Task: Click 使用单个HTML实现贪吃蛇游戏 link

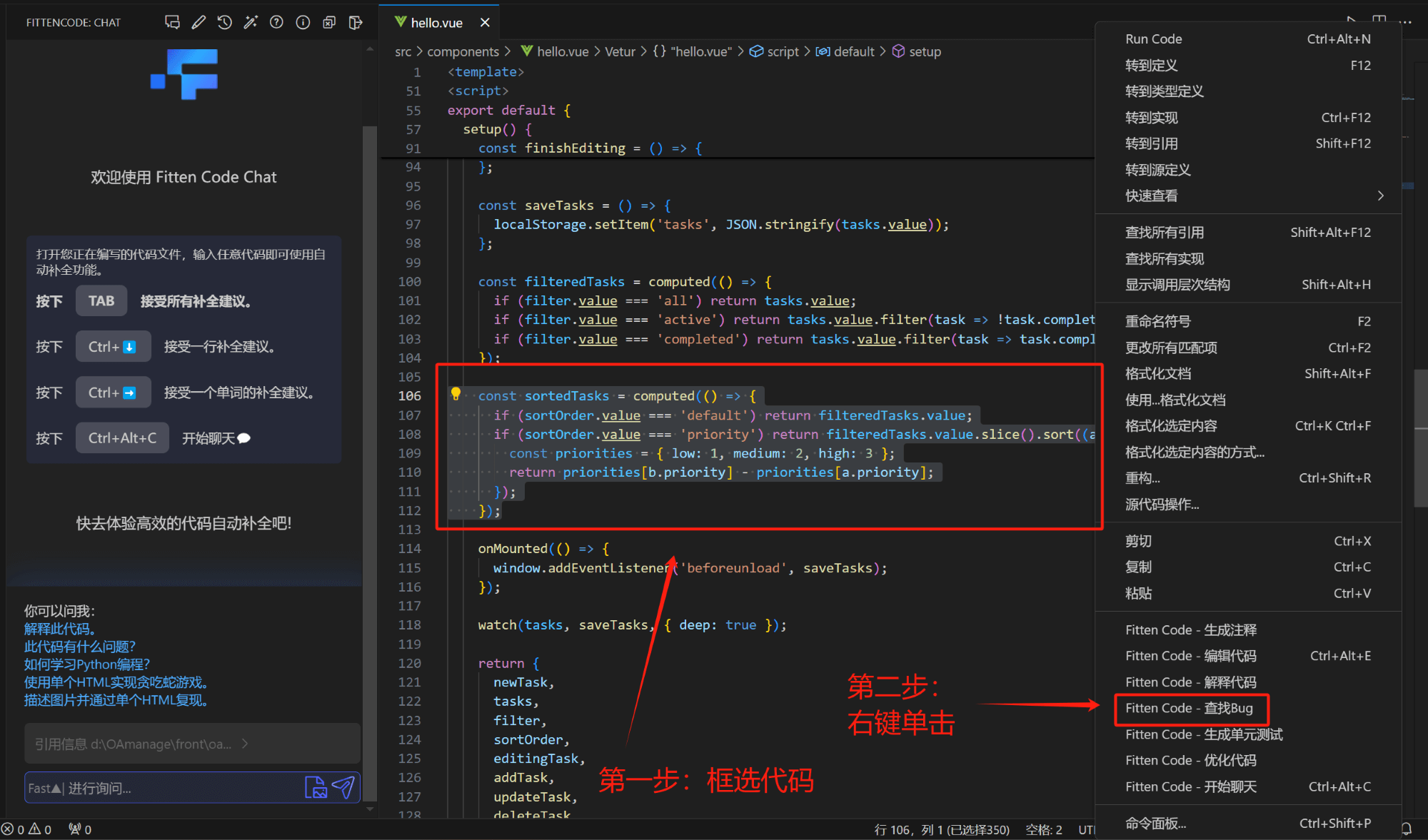Action: pyautogui.click(x=116, y=682)
